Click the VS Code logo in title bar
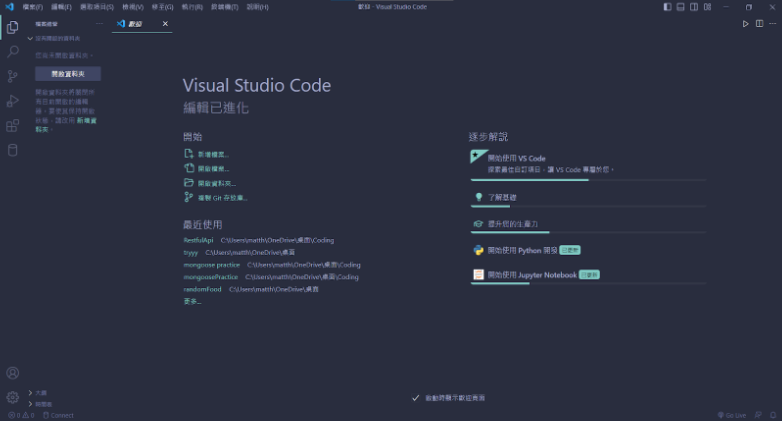Image resolution: width=782 pixels, height=422 pixels. click(9, 7)
